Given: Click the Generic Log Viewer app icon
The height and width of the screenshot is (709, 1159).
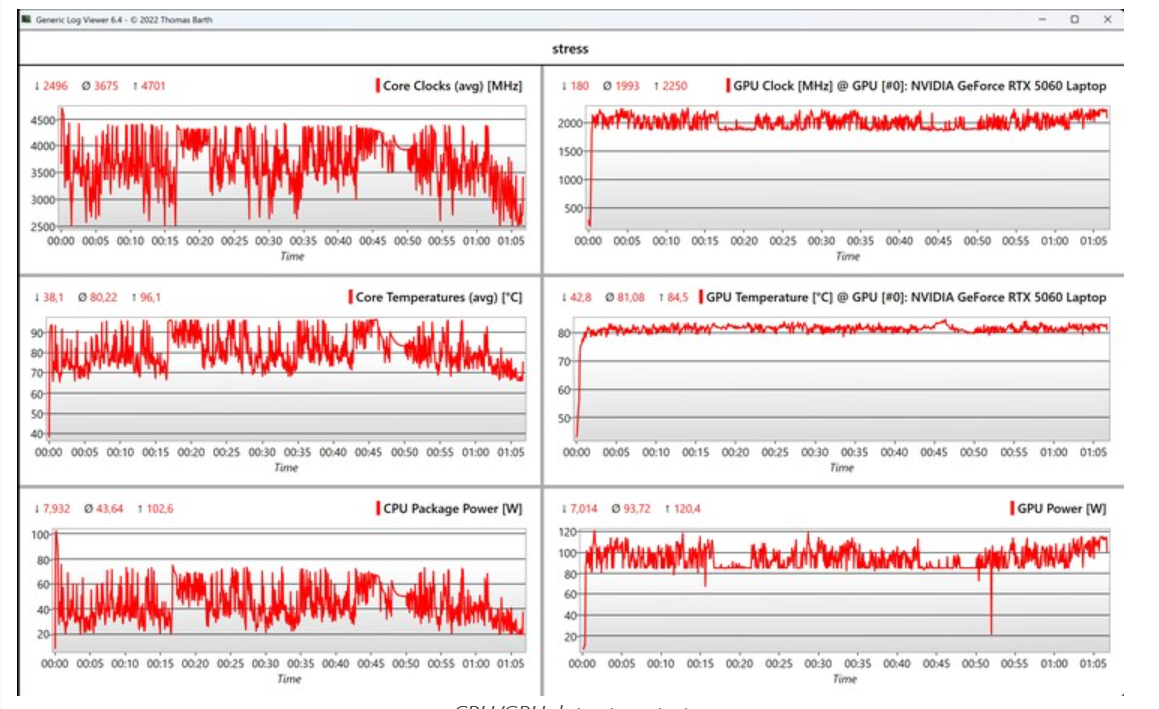Looking at the screenshot, I should coord(27,19).
